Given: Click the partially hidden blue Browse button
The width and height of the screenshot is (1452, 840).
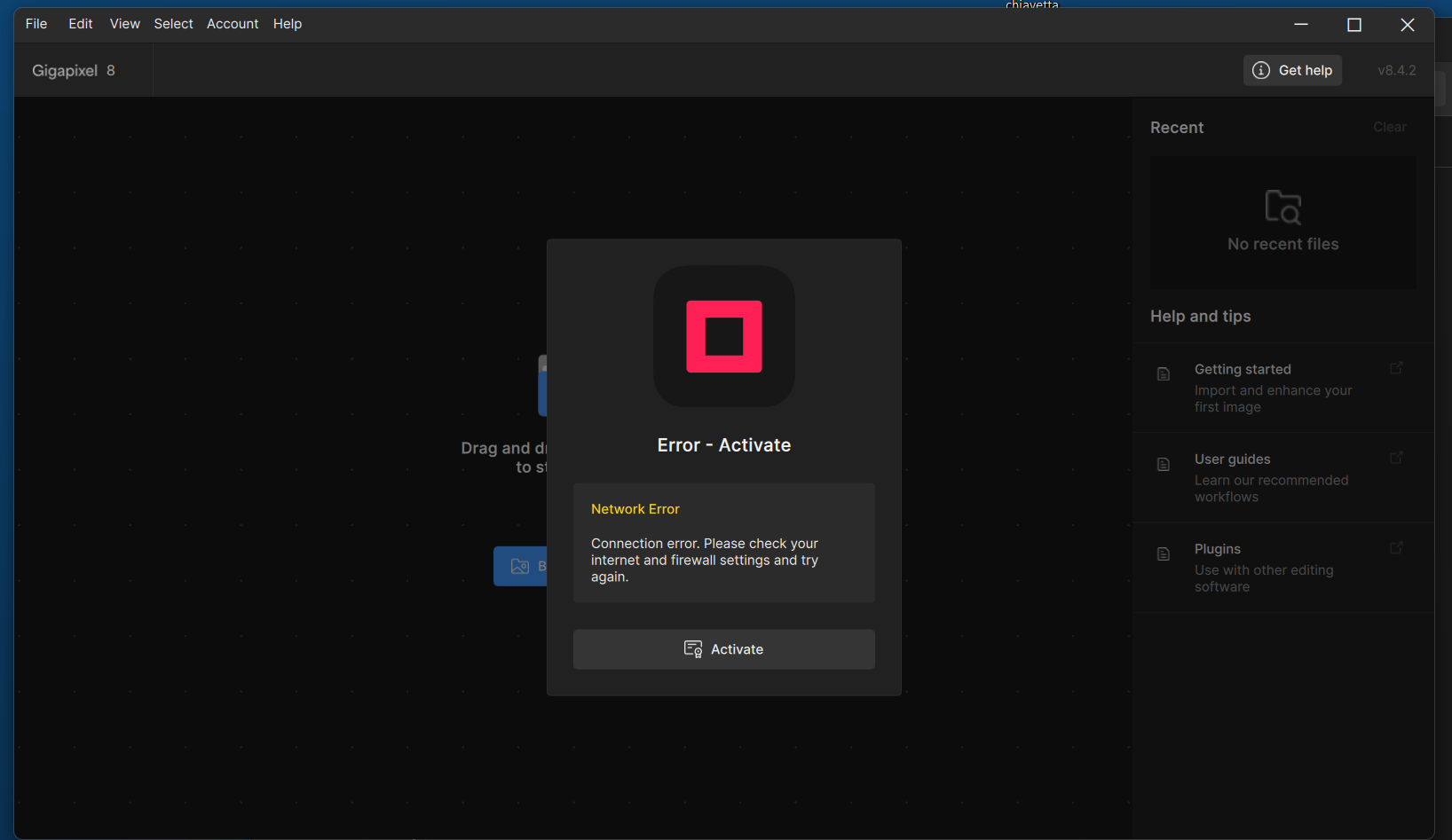Looking at the screenshot, I should [521, 566].
